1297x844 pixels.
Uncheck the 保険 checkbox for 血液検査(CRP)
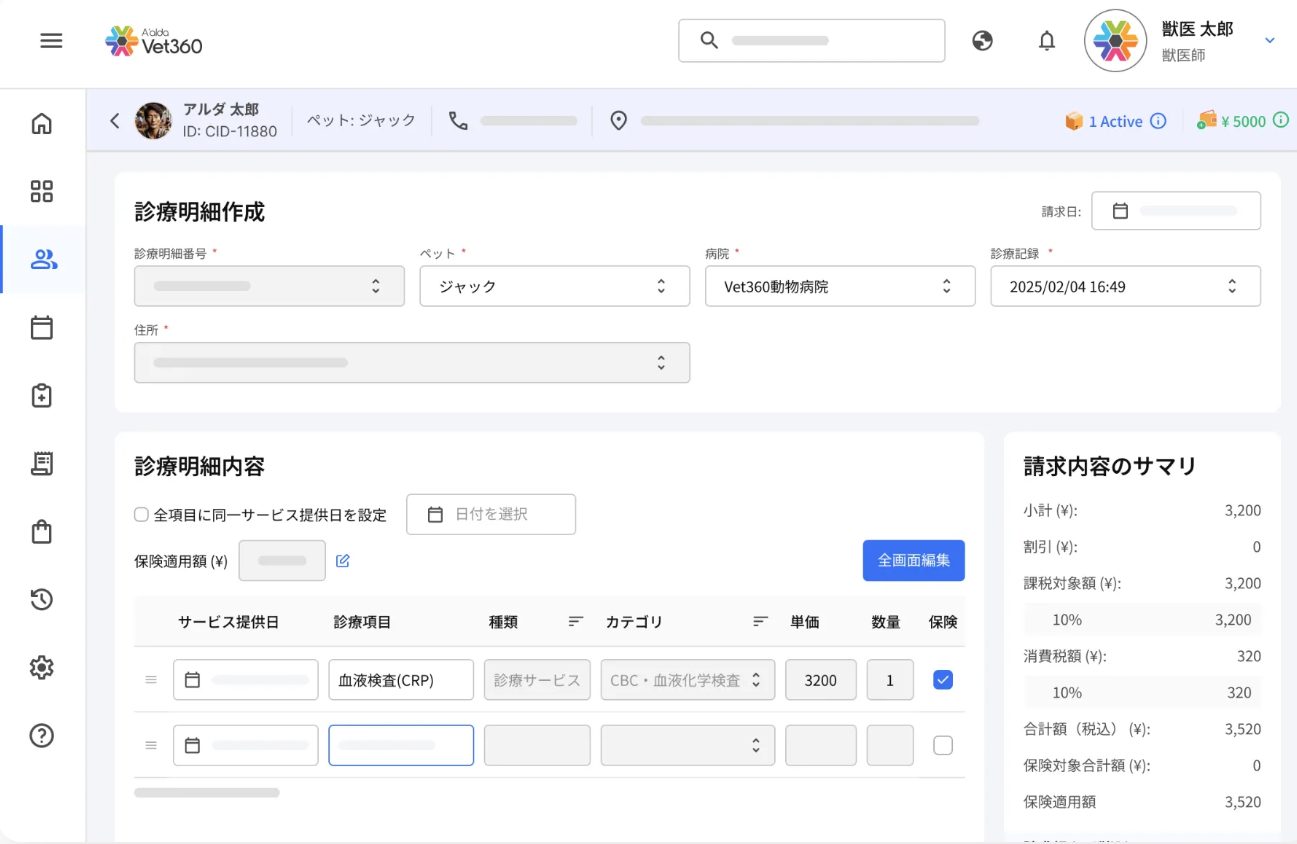point(942,680)
